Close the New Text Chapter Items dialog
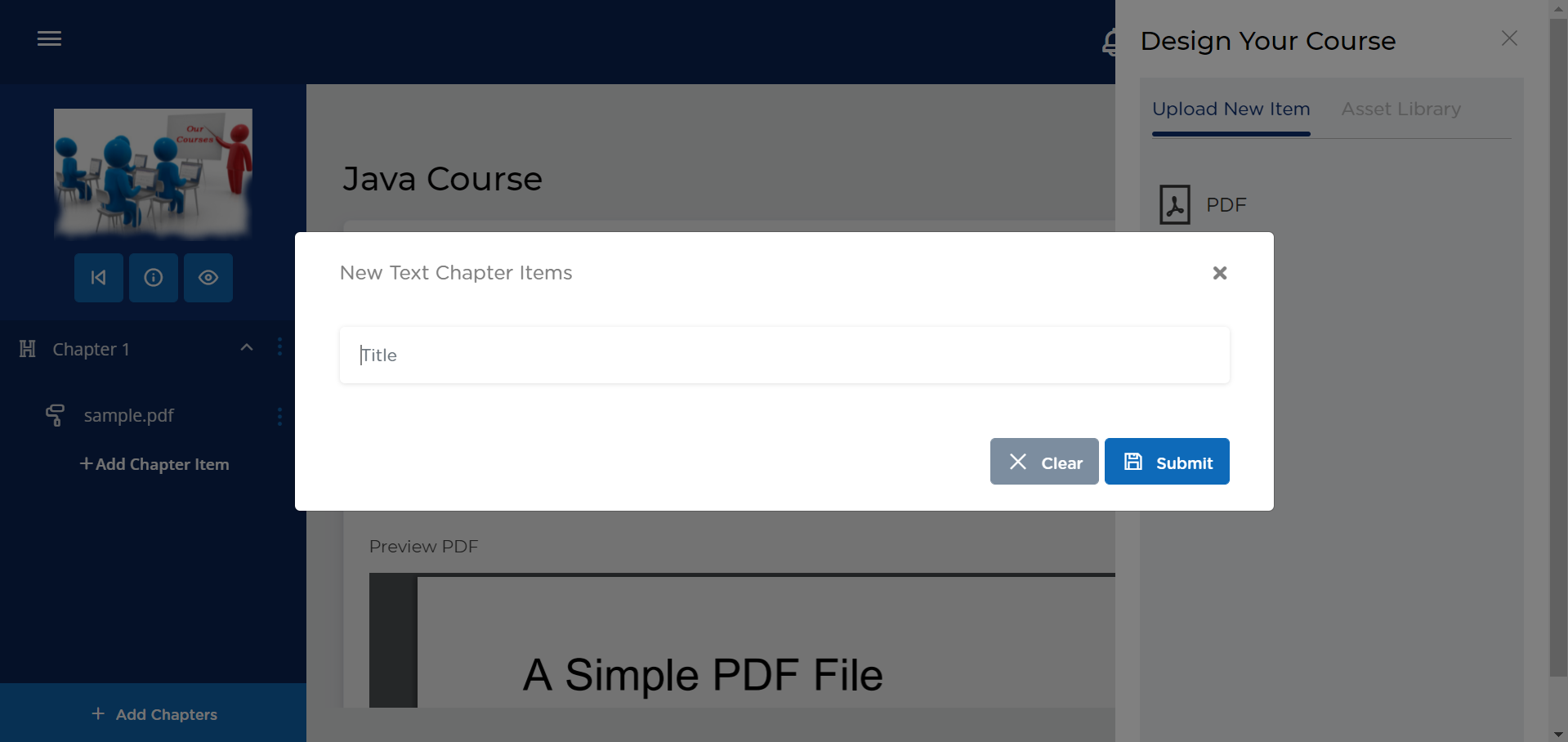Screen dimensions: 1568x742 1219,273
